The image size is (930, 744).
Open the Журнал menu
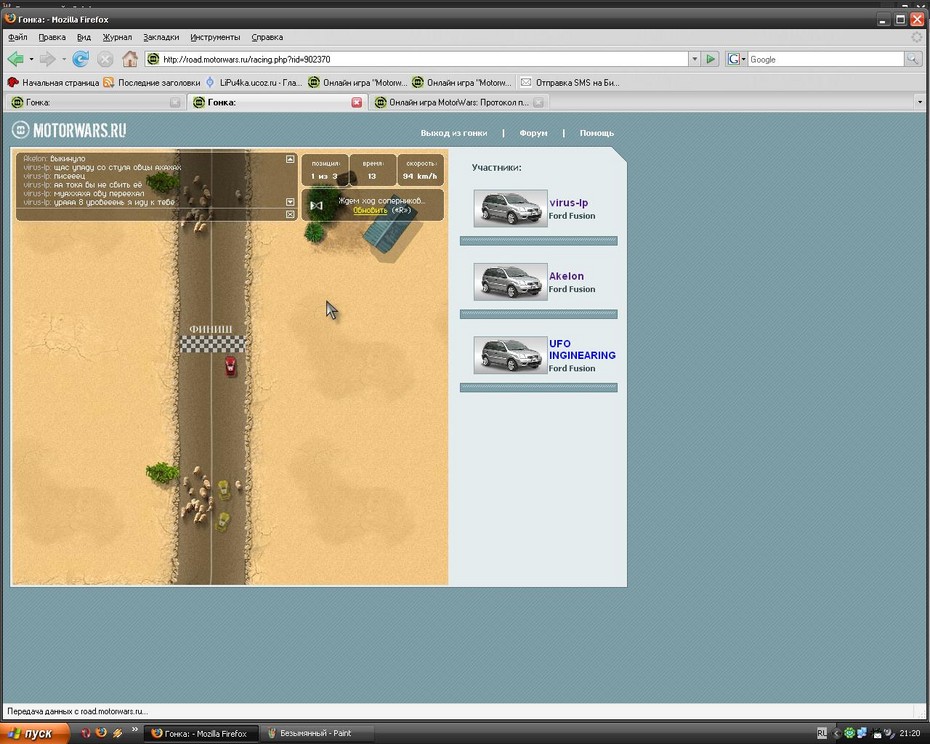tap(117, 37)
